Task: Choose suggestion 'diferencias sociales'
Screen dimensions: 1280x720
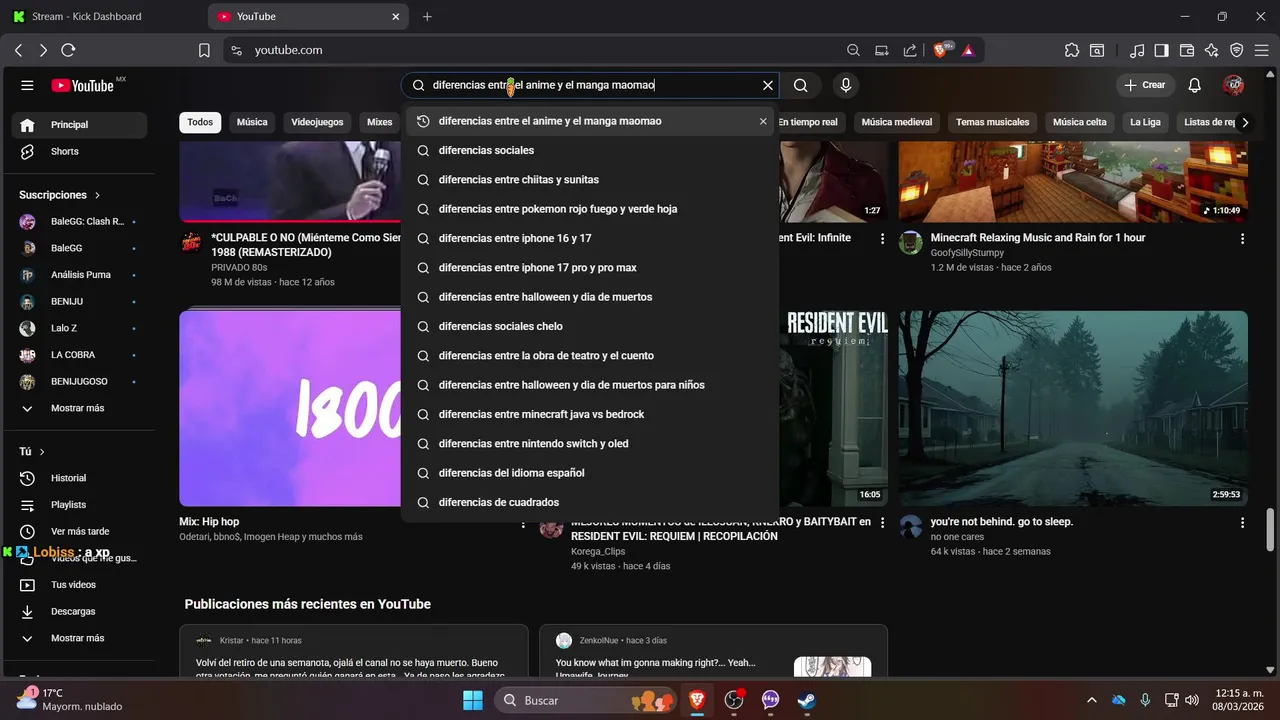Action: tap(590, 150)
